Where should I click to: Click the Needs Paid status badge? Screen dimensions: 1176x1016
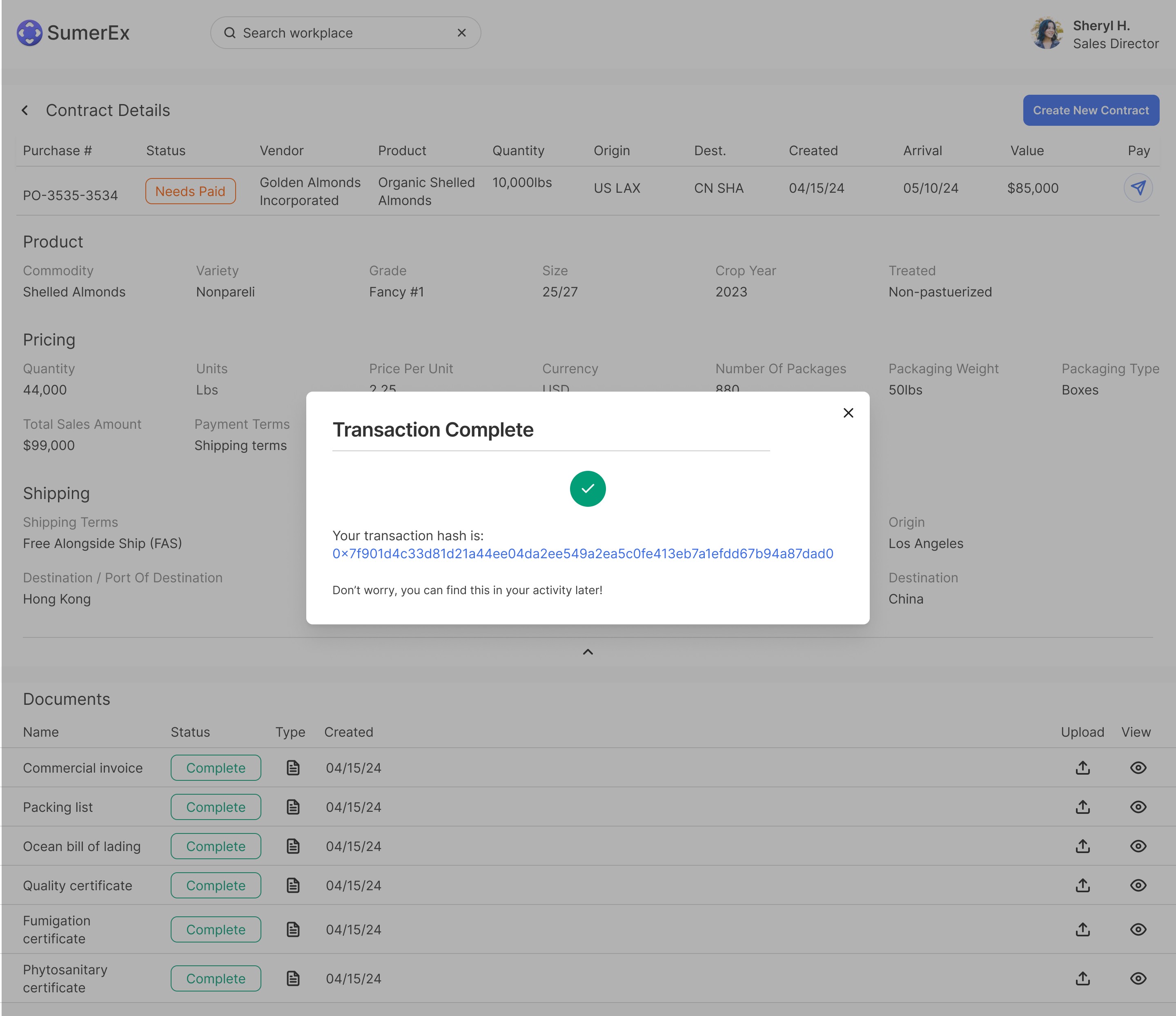[190, 191]
